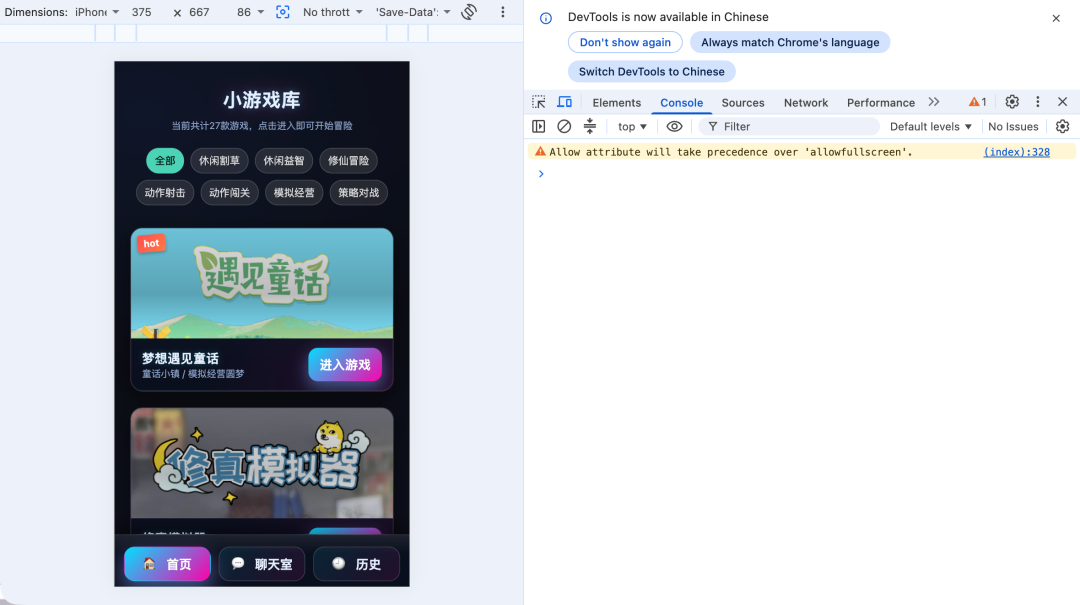Click 进入游戏 for 梦想遇见童话
1080x605 pixels.
345,365
